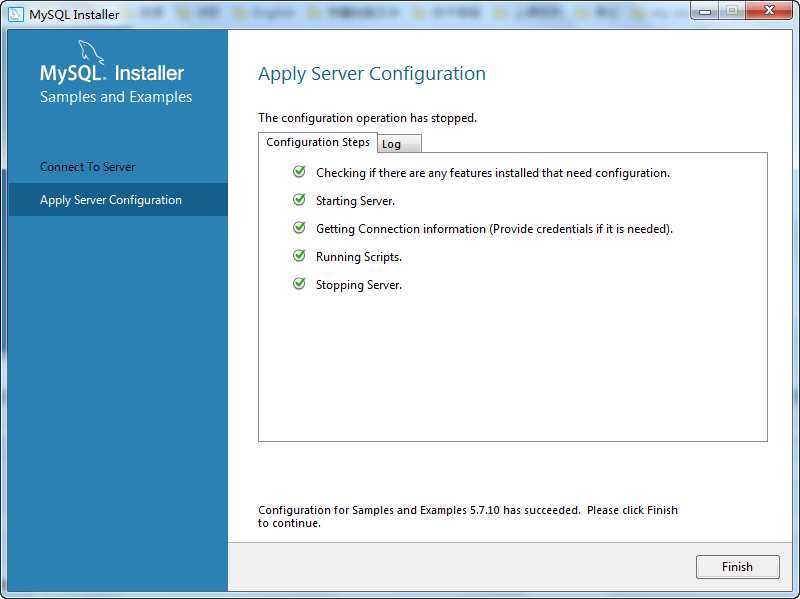Screen dimensions: 800x599
Task: Click the MySQL Installer title bar icon
Action: tap(15, 14)
